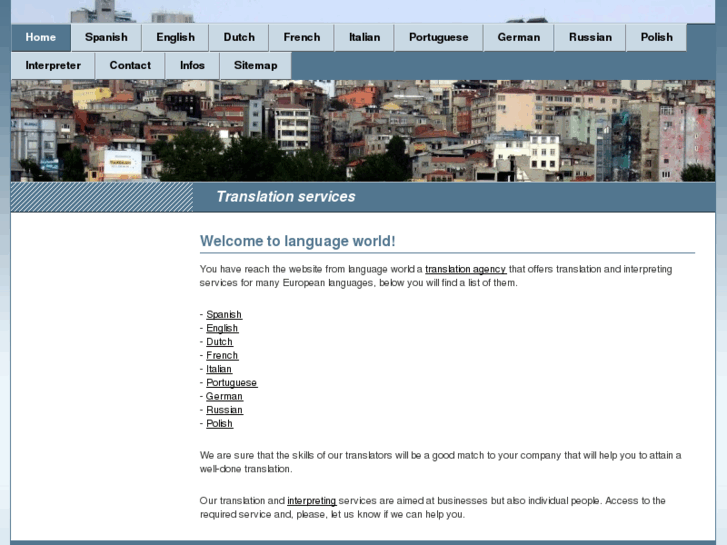Select German in the navigation bar
This screenshot has width=727, height=545.
[x=518, y=38]
